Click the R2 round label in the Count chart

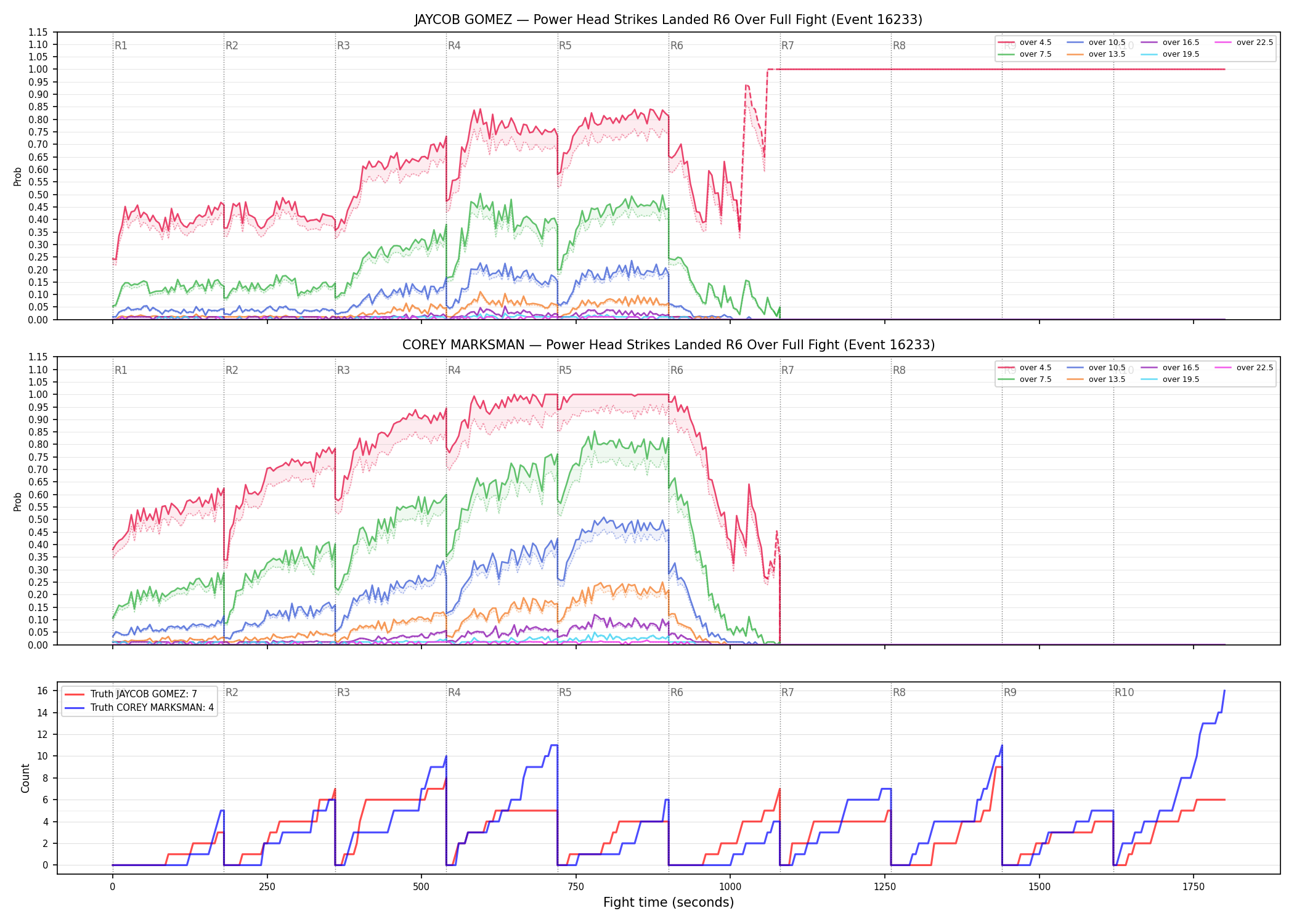[232, 692]
